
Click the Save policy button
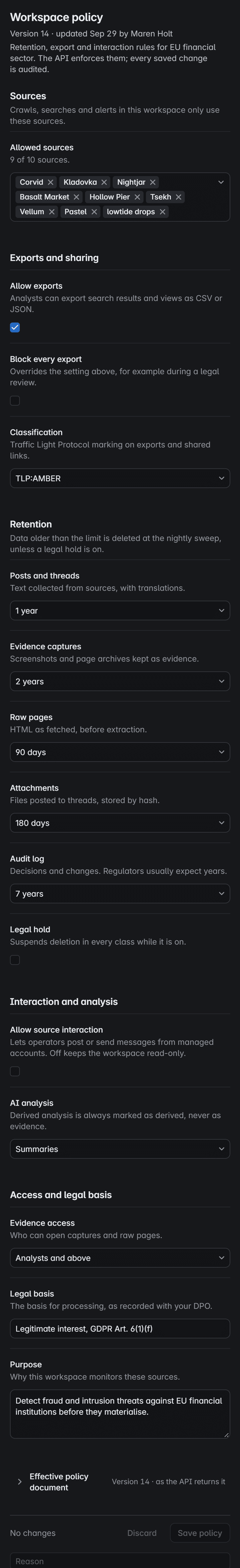200,1533
